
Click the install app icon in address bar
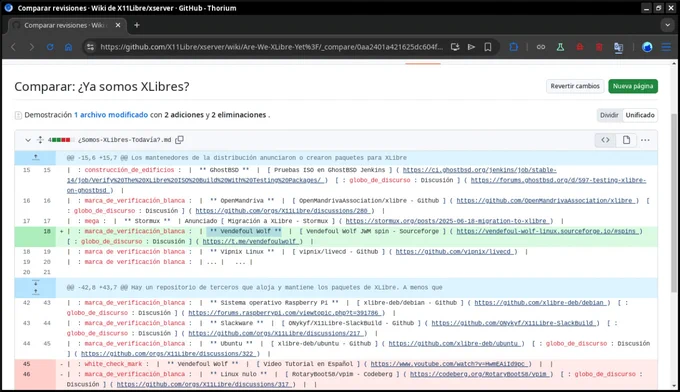[455, 47]
